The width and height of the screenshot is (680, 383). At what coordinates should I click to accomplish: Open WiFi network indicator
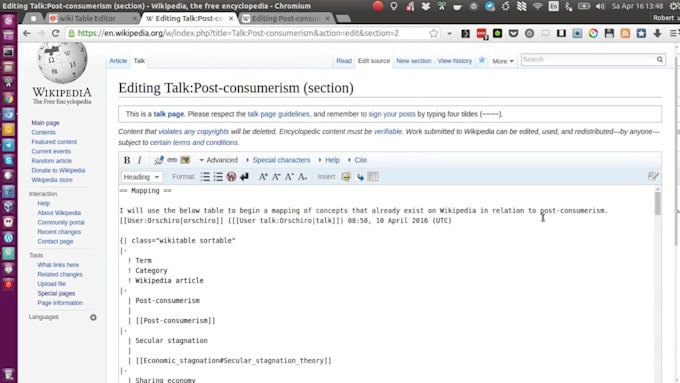pos(537,6)
